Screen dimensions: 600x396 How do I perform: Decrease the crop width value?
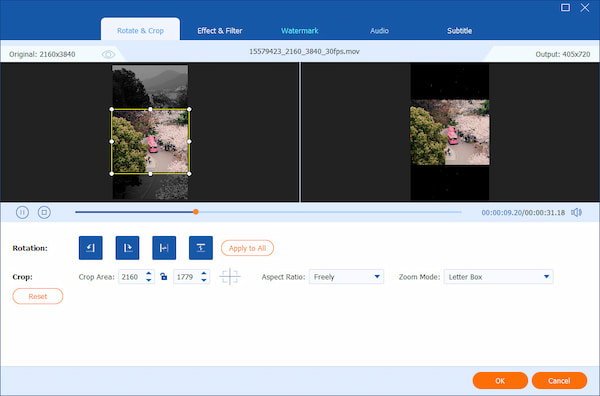149,280
